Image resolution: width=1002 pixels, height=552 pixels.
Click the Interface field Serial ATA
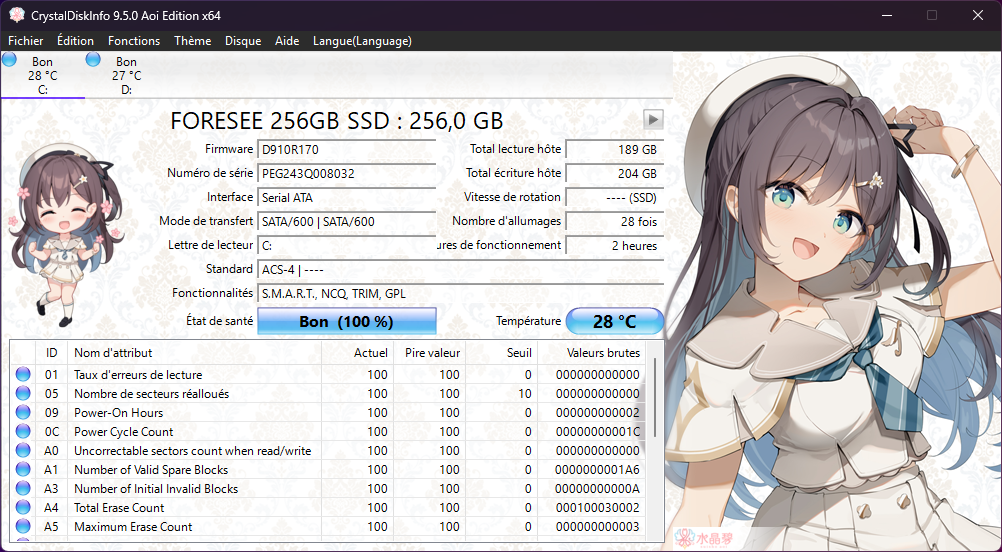(x=346, y=197)
